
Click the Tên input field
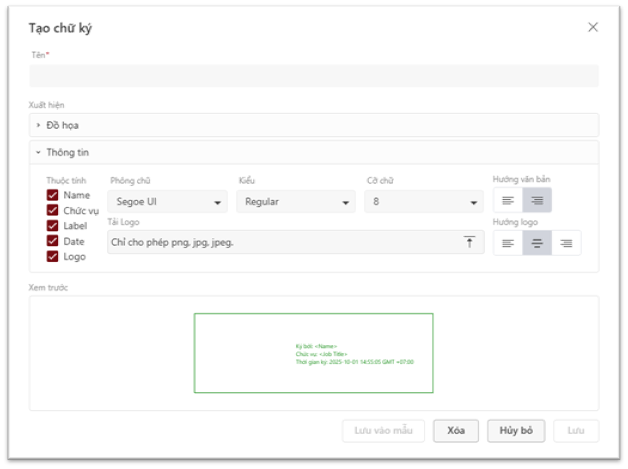click(x=314, y=76)
